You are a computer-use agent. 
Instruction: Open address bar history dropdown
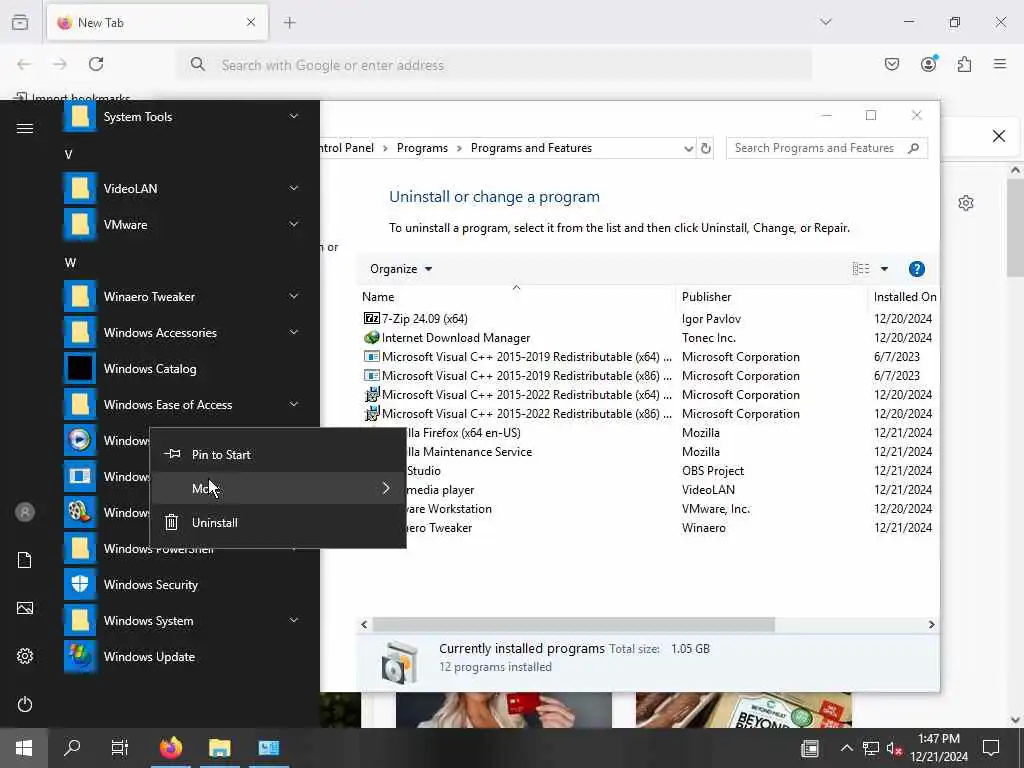pos(688,149)
